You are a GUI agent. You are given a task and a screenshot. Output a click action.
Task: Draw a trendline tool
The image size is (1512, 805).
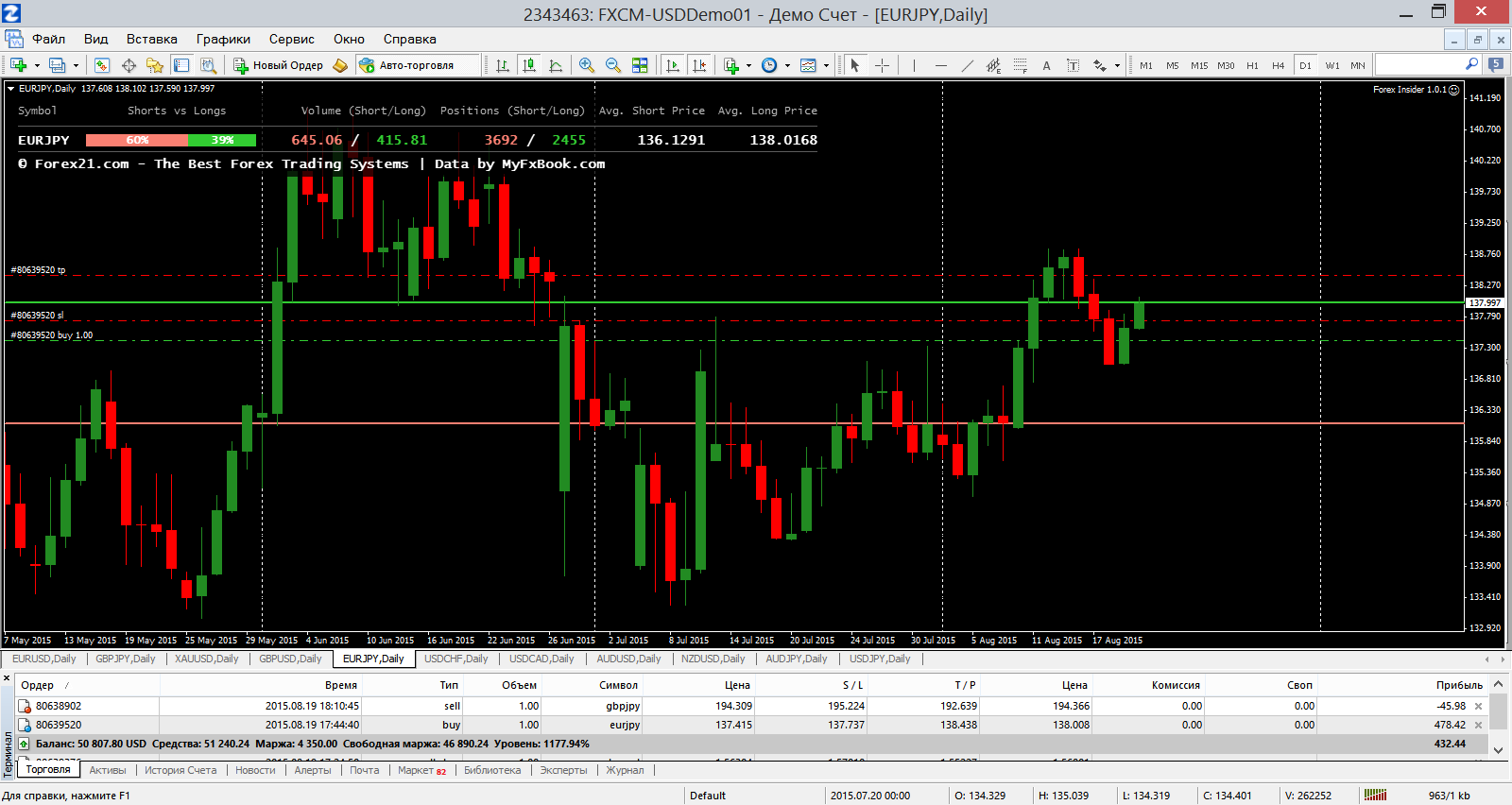pos(967,65)
